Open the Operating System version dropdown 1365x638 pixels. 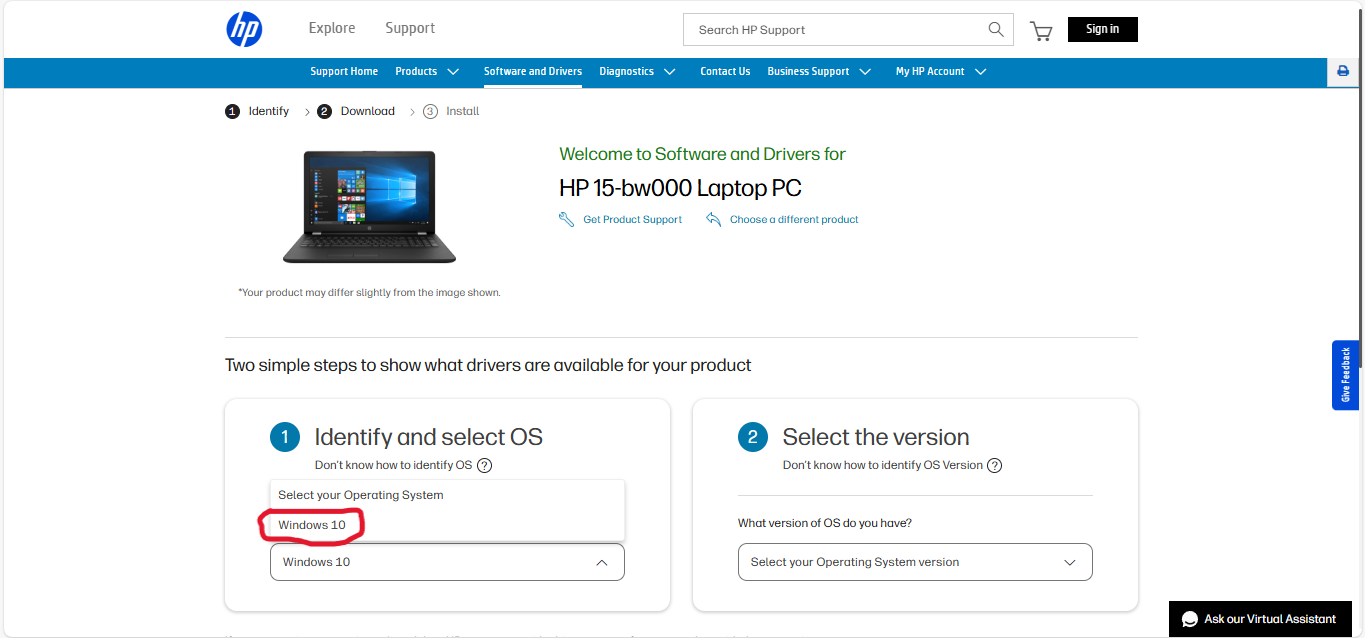point(915,562)
